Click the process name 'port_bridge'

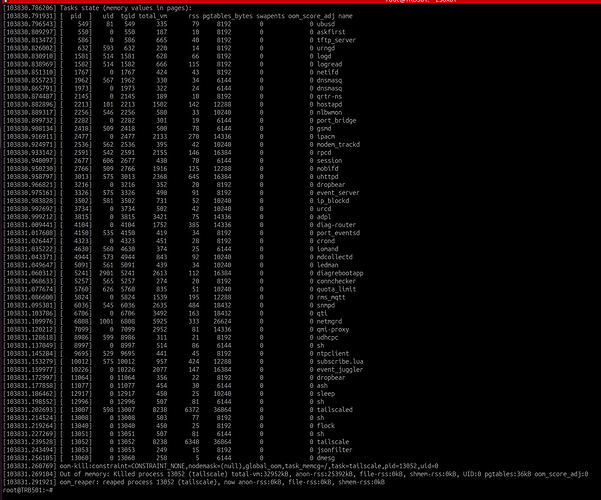(x=337, y=121)
